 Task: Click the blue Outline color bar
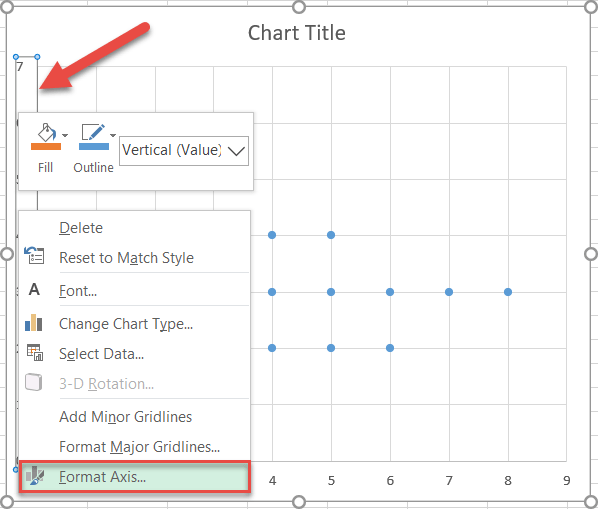point(94,146)
